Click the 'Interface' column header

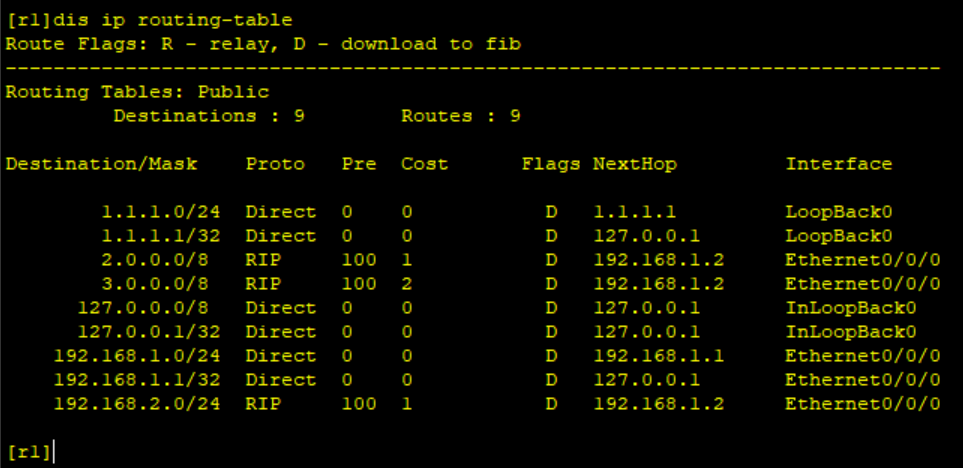click(838, 164)
